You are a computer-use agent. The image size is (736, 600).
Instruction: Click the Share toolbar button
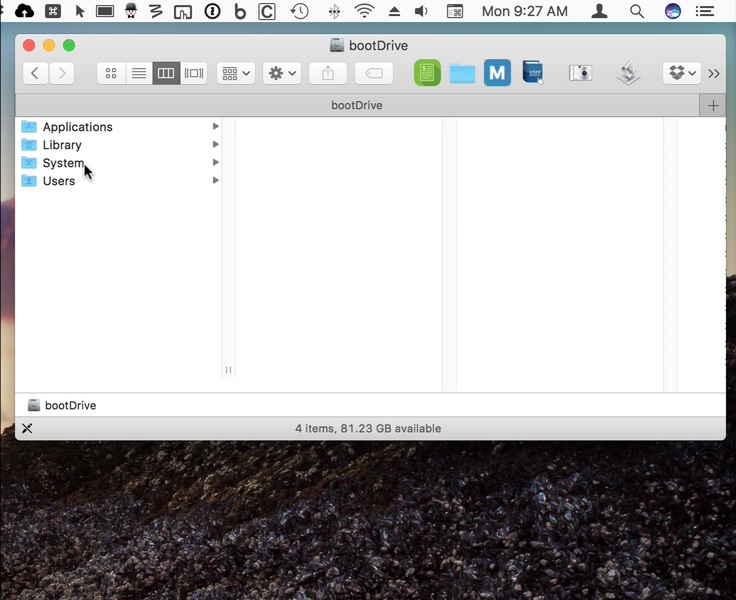[328, 73]
